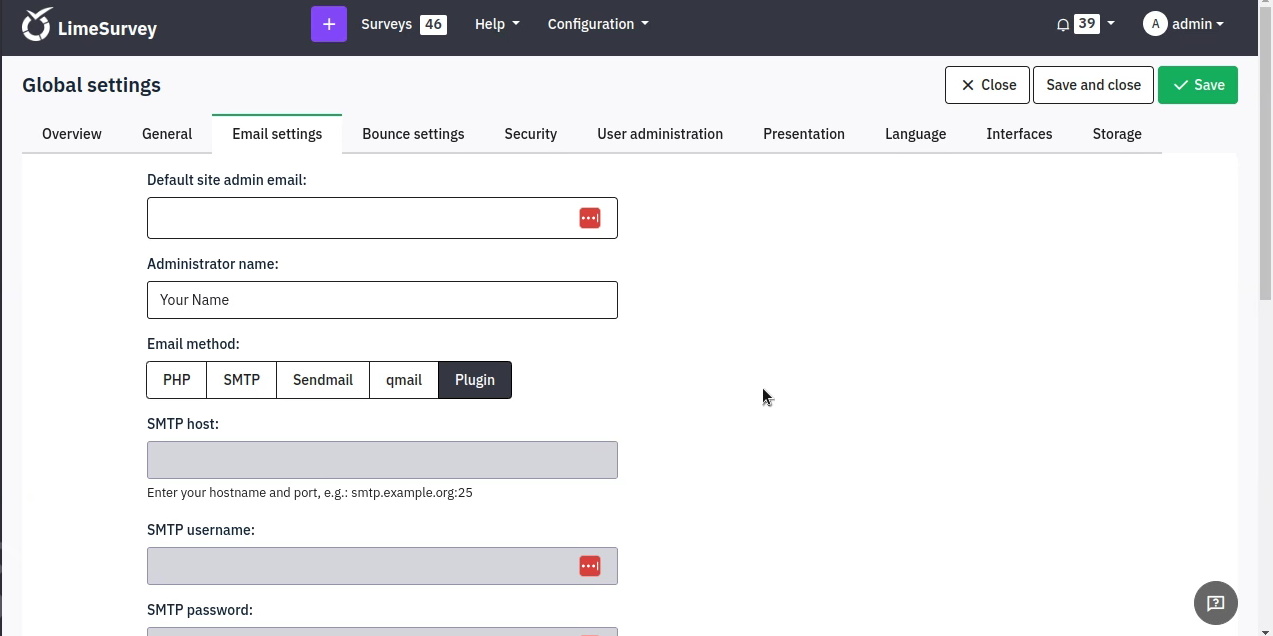Open the Security tab
Screen dimensions: 1273x636
531,134
